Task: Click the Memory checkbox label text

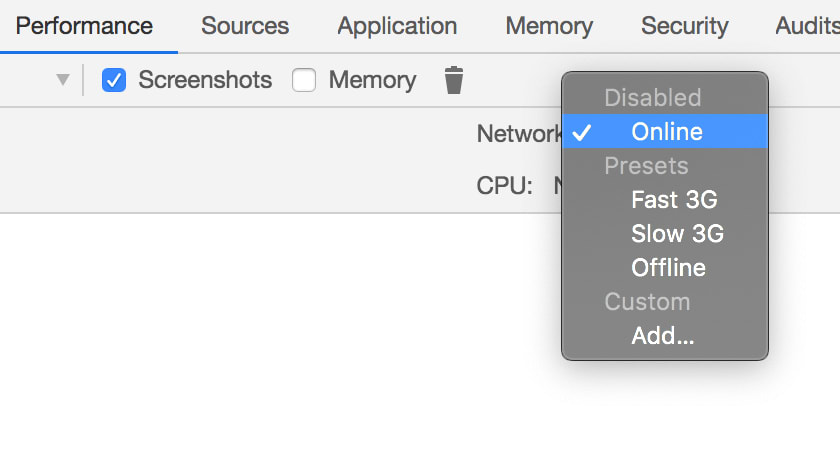Action: tap(372, 80)
